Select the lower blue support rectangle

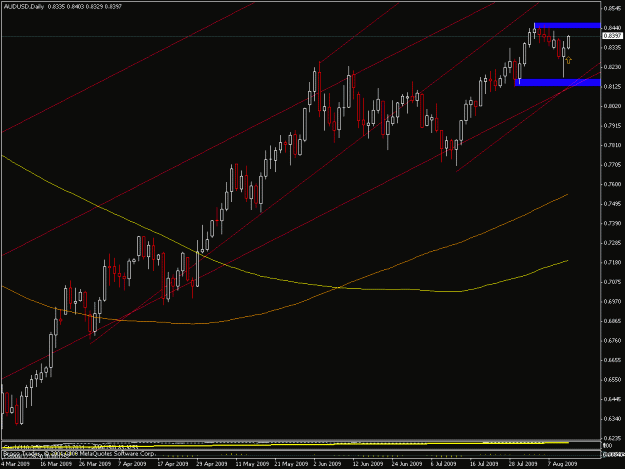pyautogui.click(x=557, y=82)
